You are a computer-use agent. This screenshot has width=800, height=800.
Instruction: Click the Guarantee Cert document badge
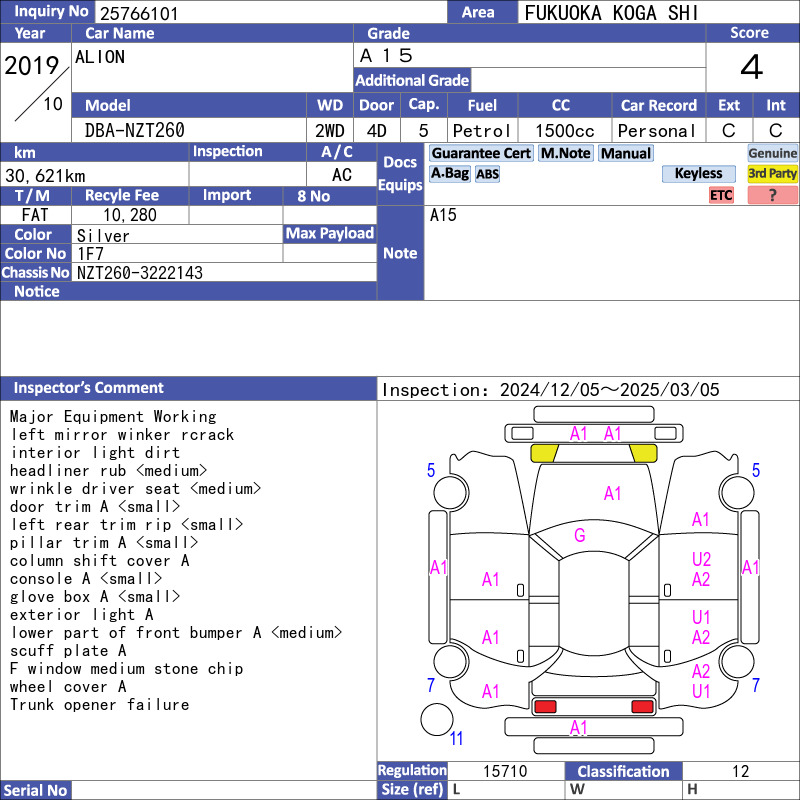[481, 153]
